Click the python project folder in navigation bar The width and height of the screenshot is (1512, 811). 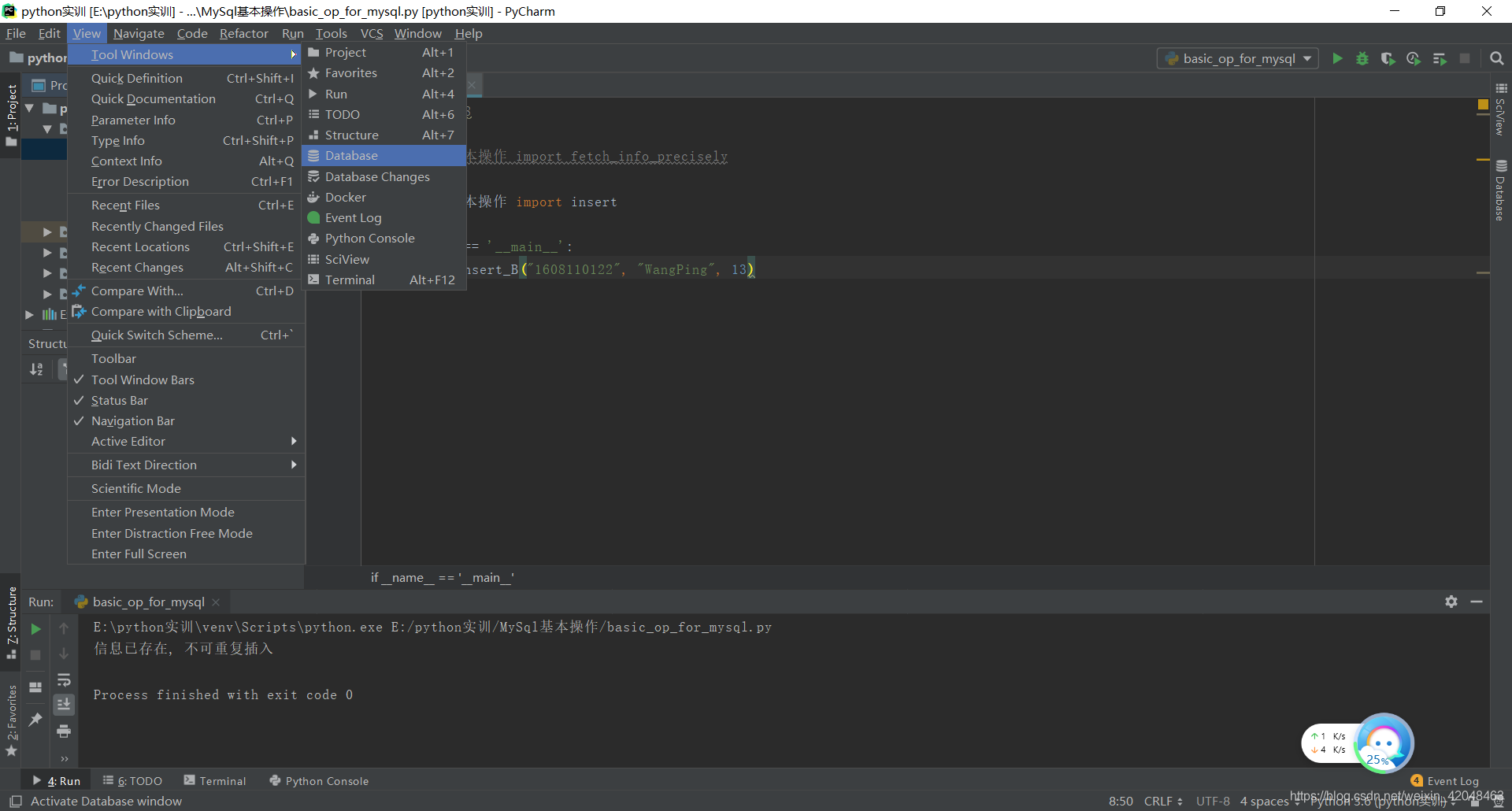[39, 58]
